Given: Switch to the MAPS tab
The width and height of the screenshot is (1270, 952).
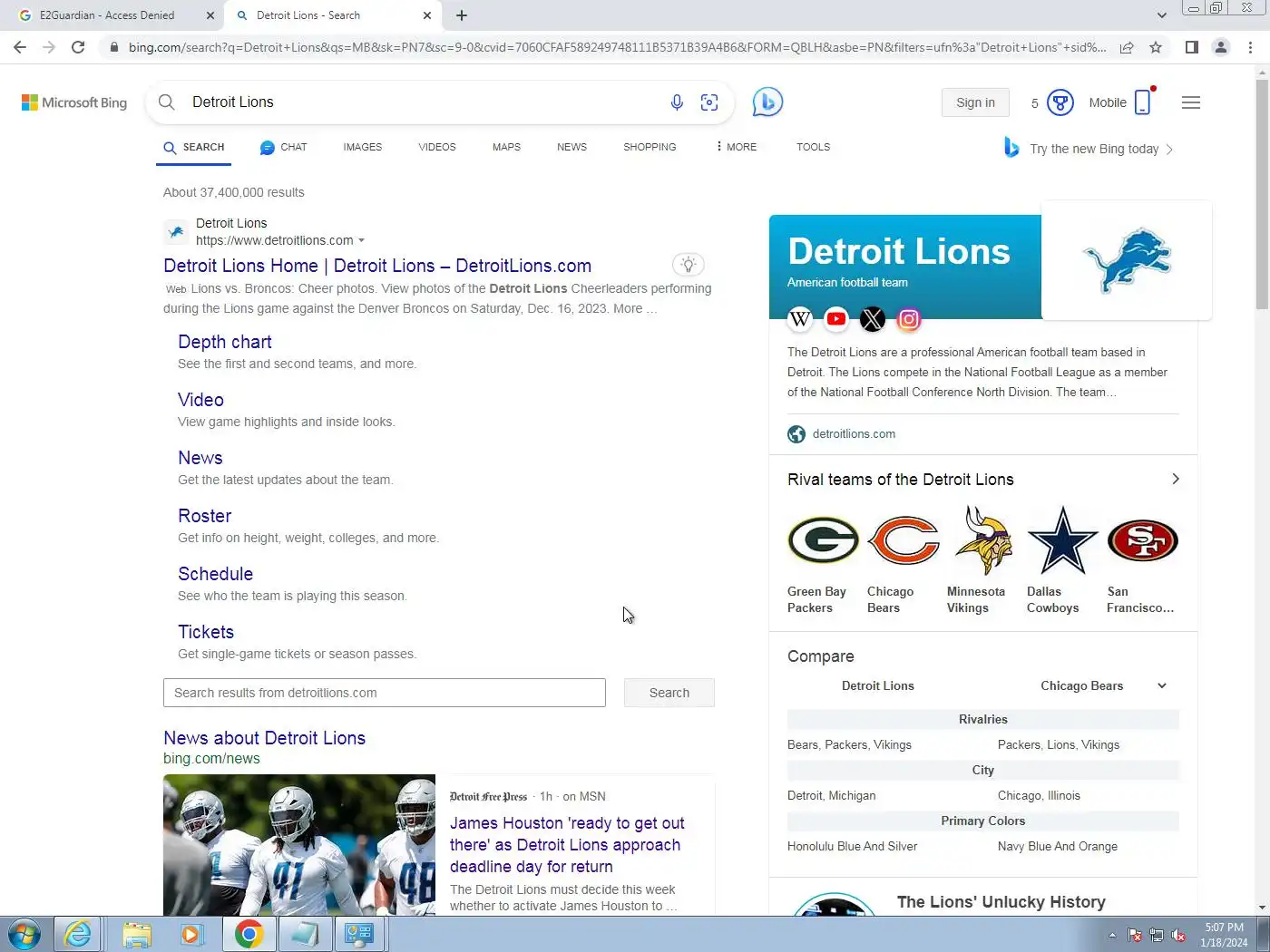Looking at the screenshot, I should 506,147.
